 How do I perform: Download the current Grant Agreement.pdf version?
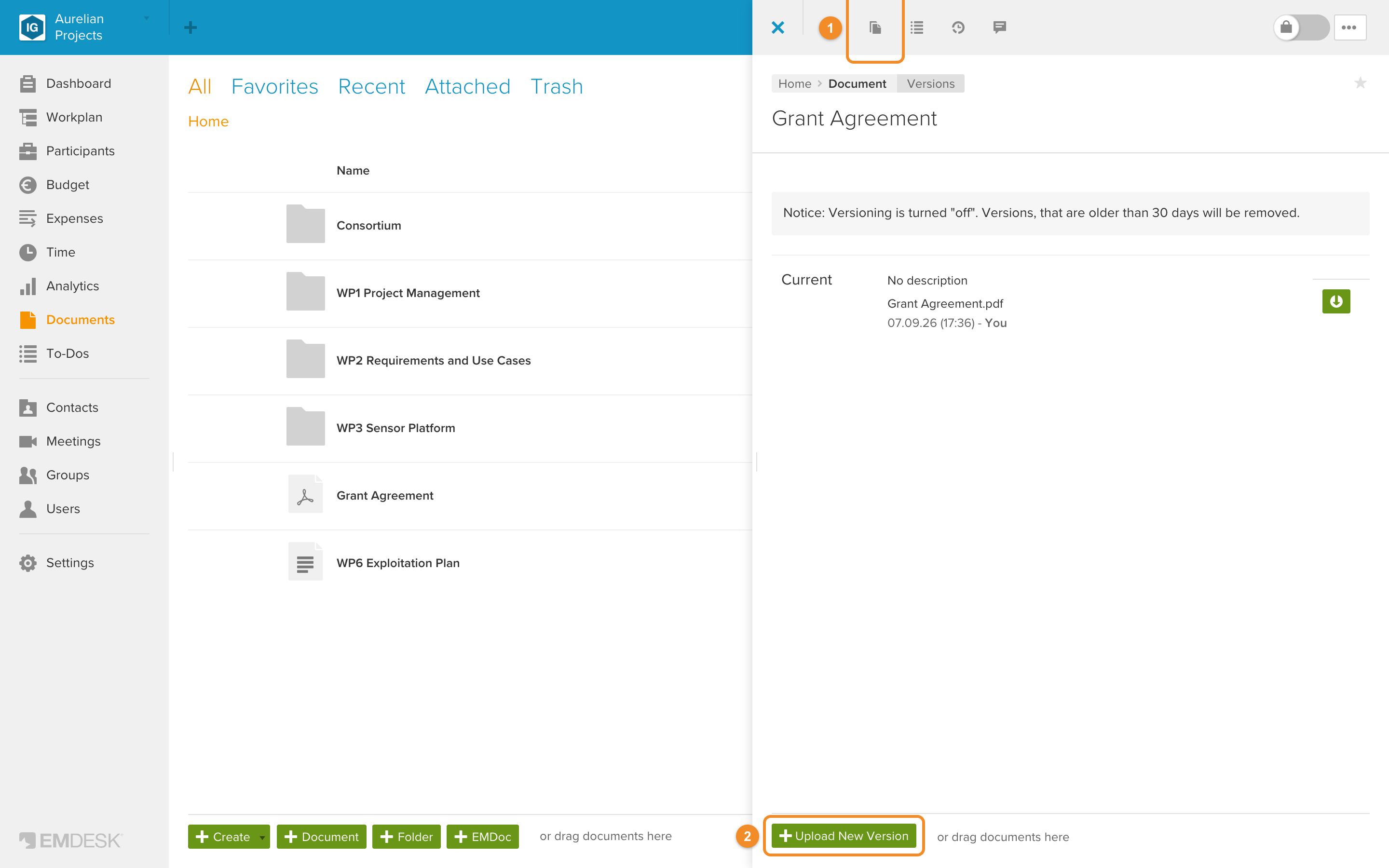1335,301
